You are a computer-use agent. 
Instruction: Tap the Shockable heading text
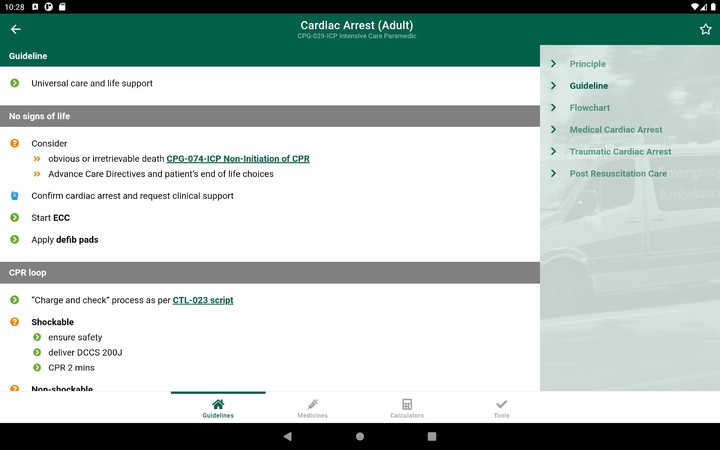[52, 322]
